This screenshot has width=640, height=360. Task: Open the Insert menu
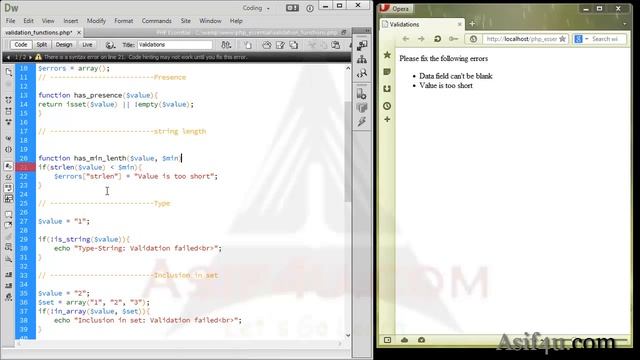pyautogui.click(x=70, y=21)
